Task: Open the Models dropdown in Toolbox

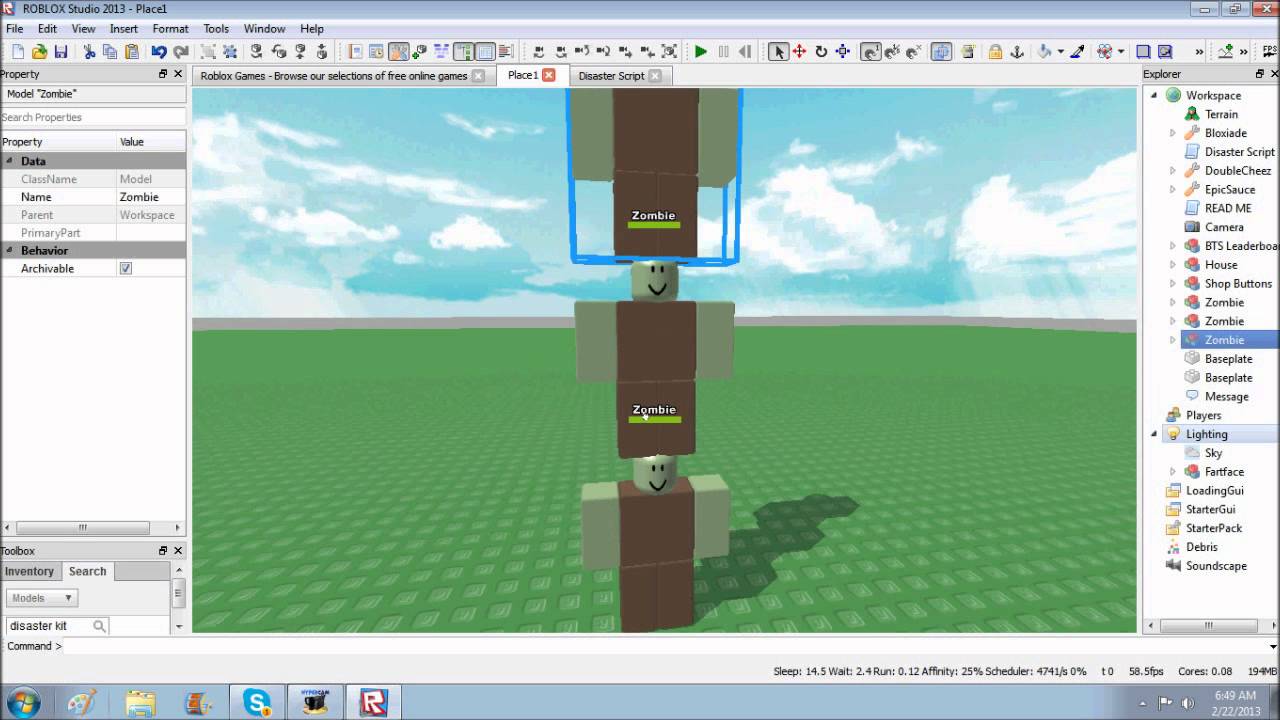Action: [41, 598]
